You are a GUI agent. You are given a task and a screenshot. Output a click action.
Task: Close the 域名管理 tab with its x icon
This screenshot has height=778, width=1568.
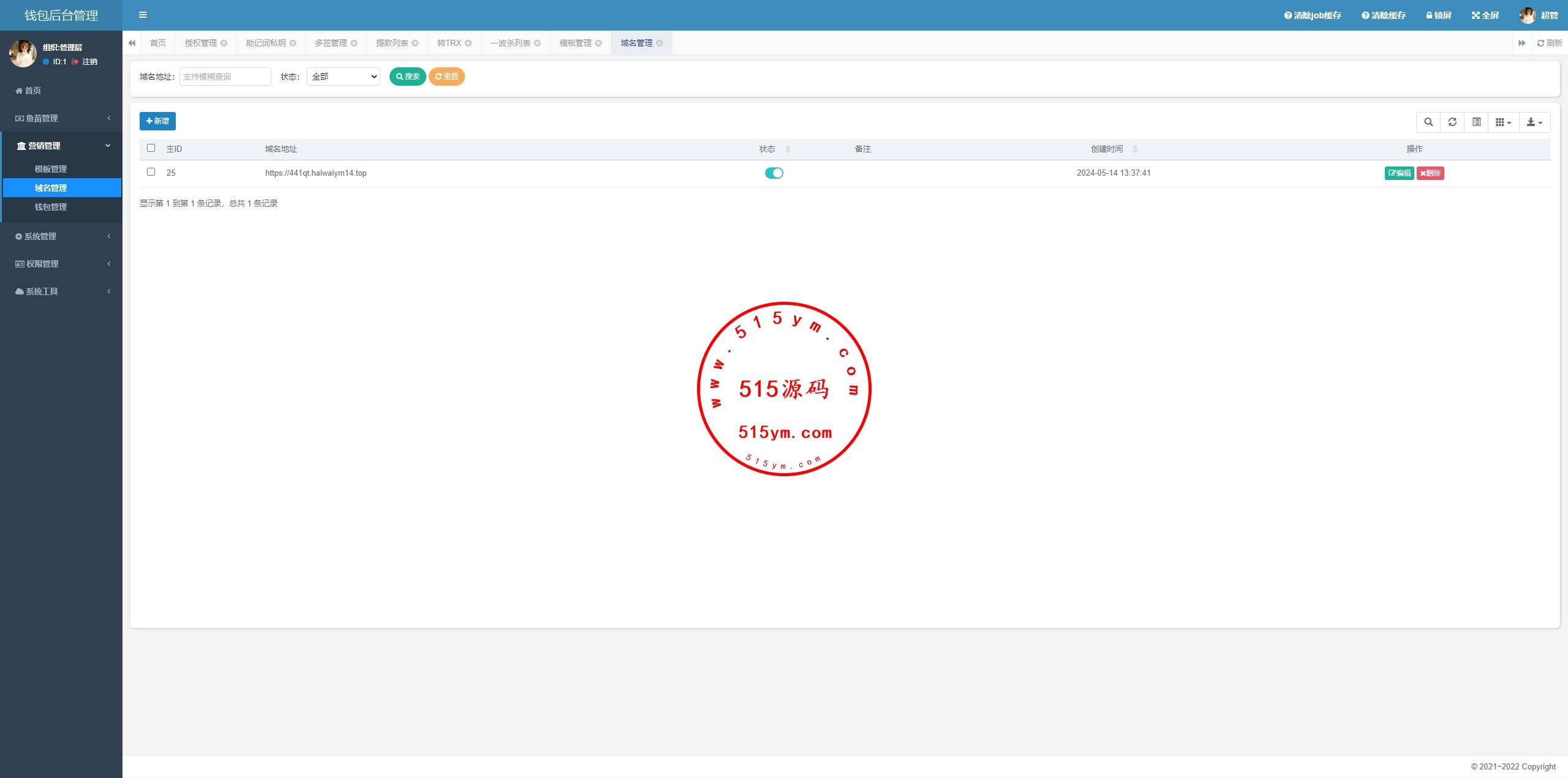660,43
